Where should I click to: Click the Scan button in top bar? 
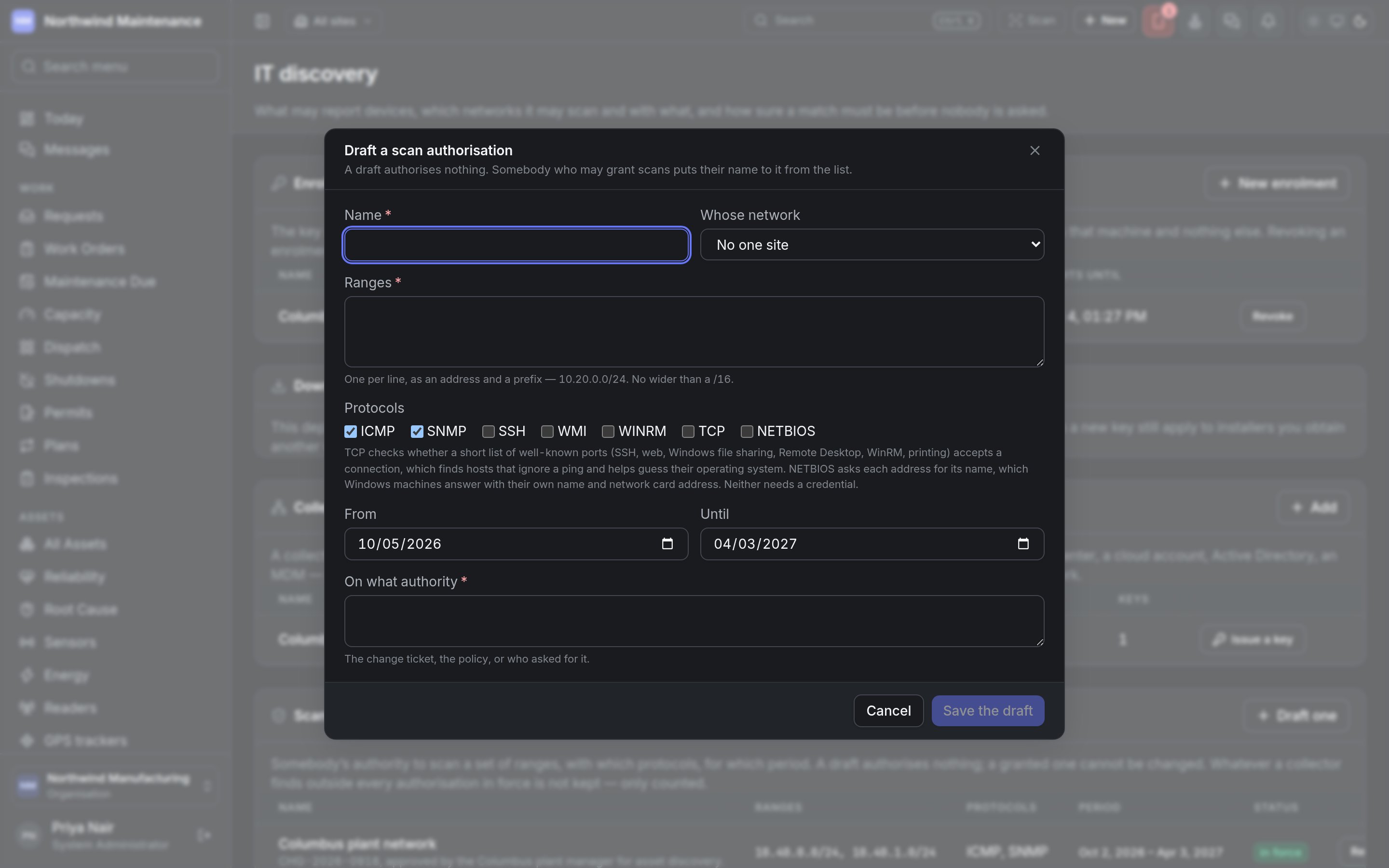[x=1033, y=21]
